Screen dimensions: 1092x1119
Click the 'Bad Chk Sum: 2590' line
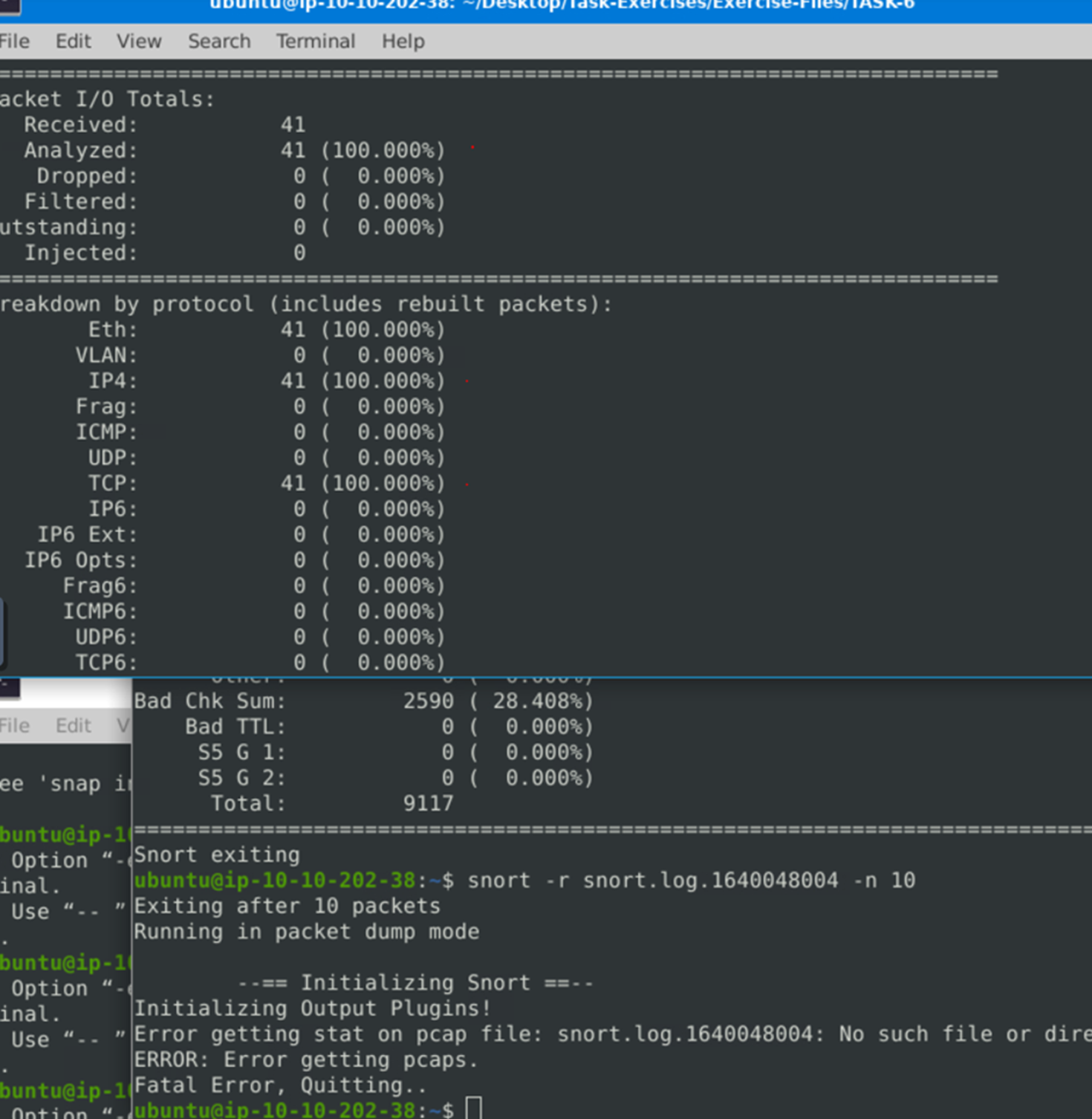point(363,701)
